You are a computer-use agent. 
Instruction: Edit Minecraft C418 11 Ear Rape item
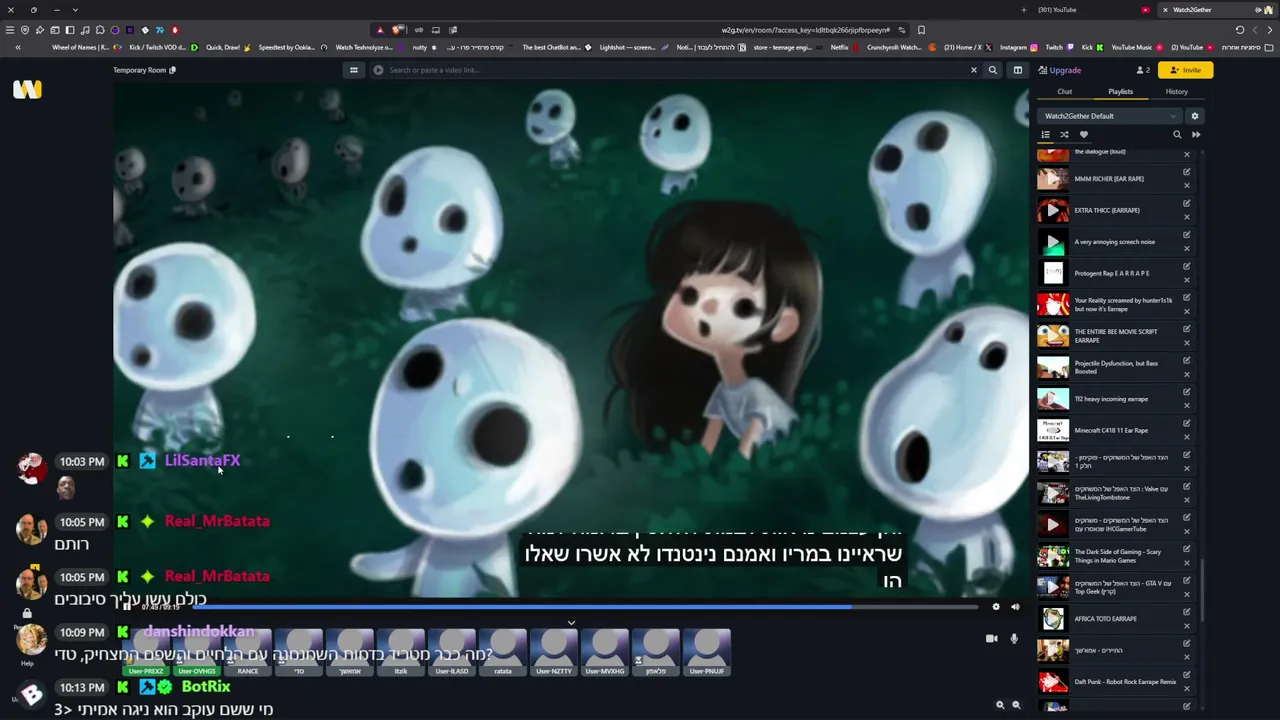coord(1187,424)
